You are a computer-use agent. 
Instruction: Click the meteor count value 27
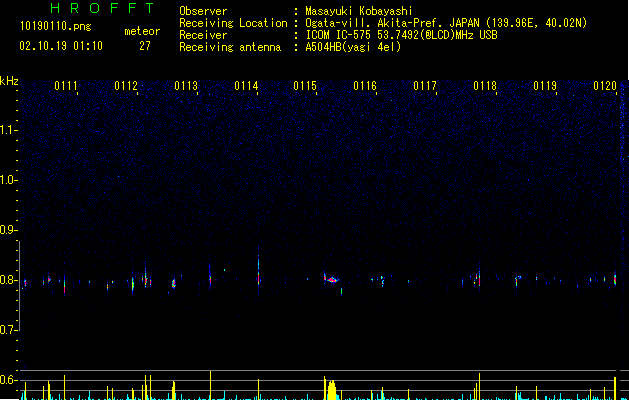(x=145, y=46)
